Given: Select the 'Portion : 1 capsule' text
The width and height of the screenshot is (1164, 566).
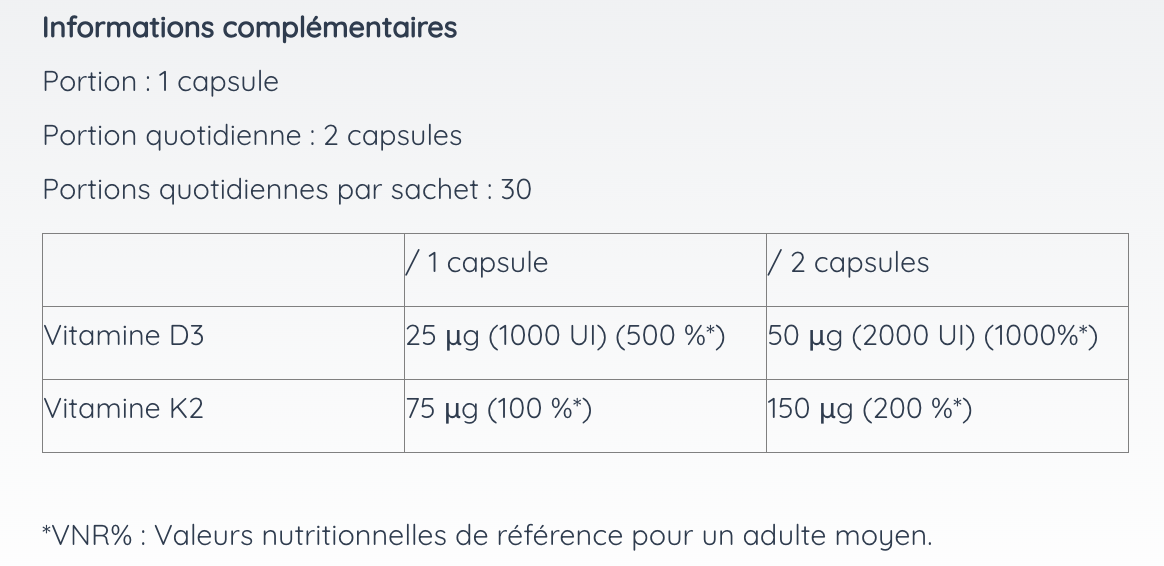Looking at the screenshot, I should [x=160, y=82].
